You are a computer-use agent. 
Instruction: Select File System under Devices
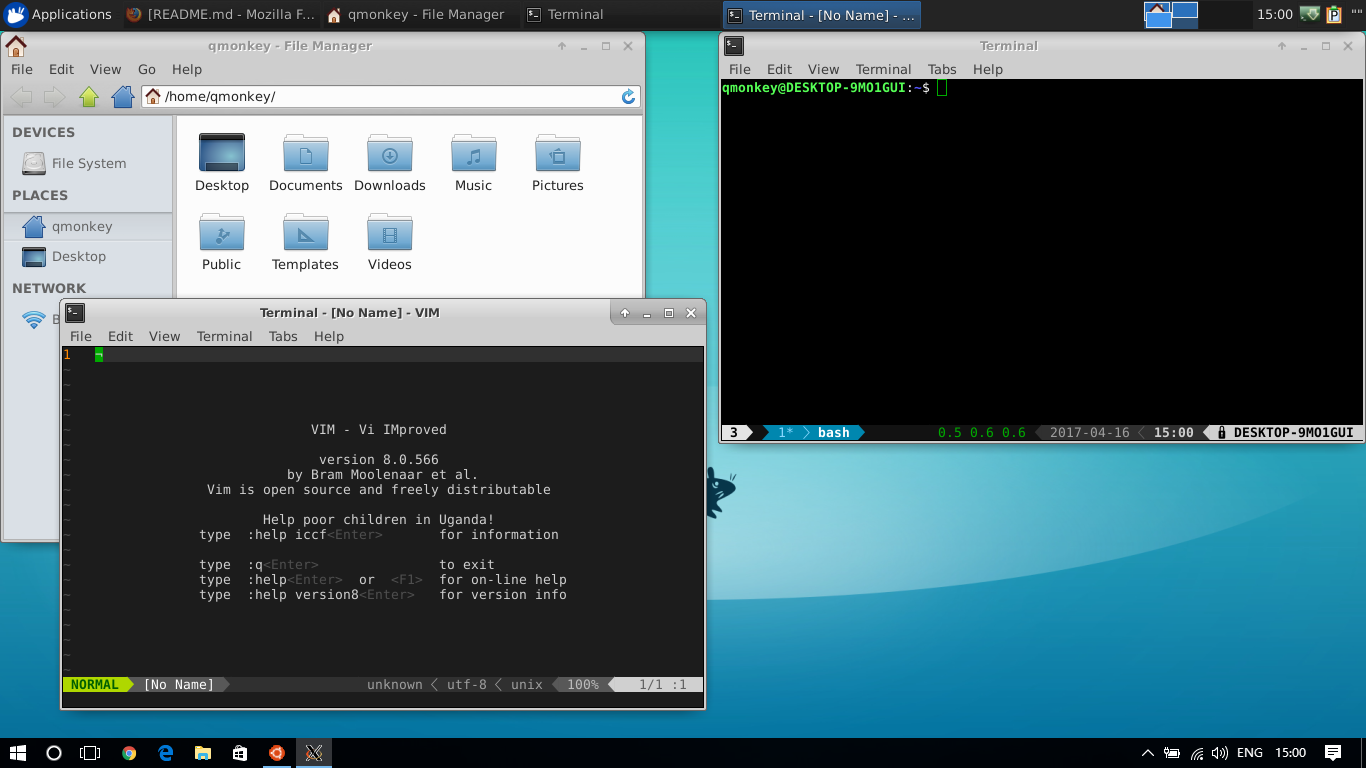click(88, 163)
